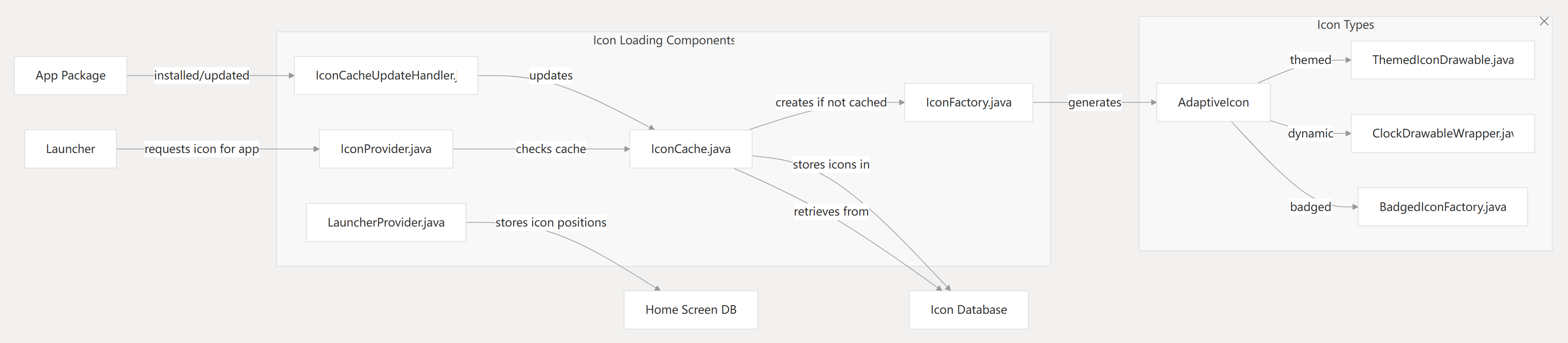Click the Home Screen DB node

coord(691,310)
